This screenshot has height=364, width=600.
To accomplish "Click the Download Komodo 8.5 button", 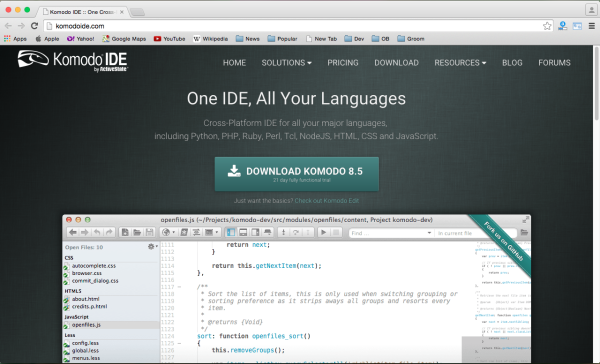I will click(297, 174).
